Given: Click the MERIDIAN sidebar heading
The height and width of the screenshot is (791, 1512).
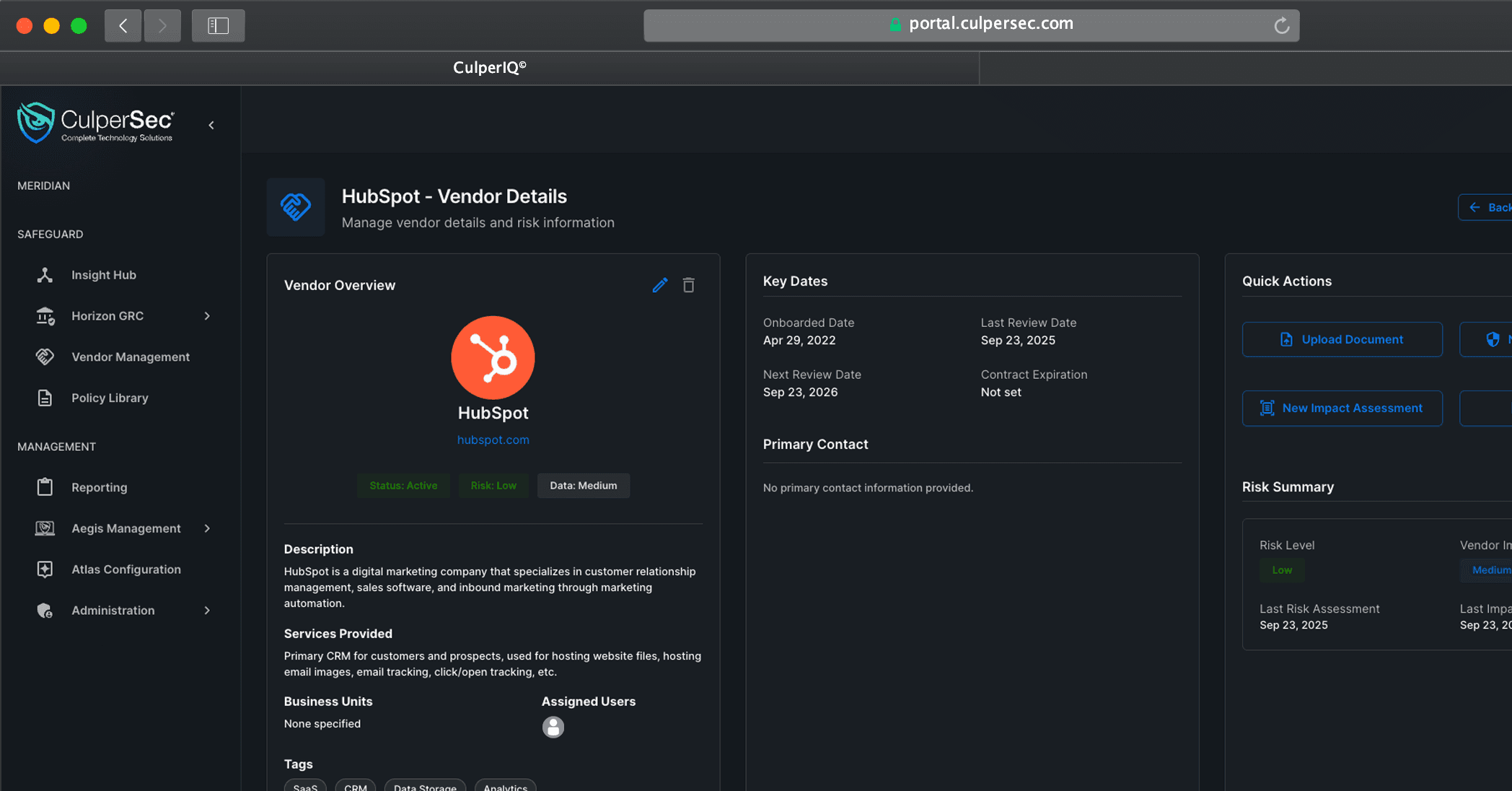Looking at the screenshot, I should tap(43, 185).
